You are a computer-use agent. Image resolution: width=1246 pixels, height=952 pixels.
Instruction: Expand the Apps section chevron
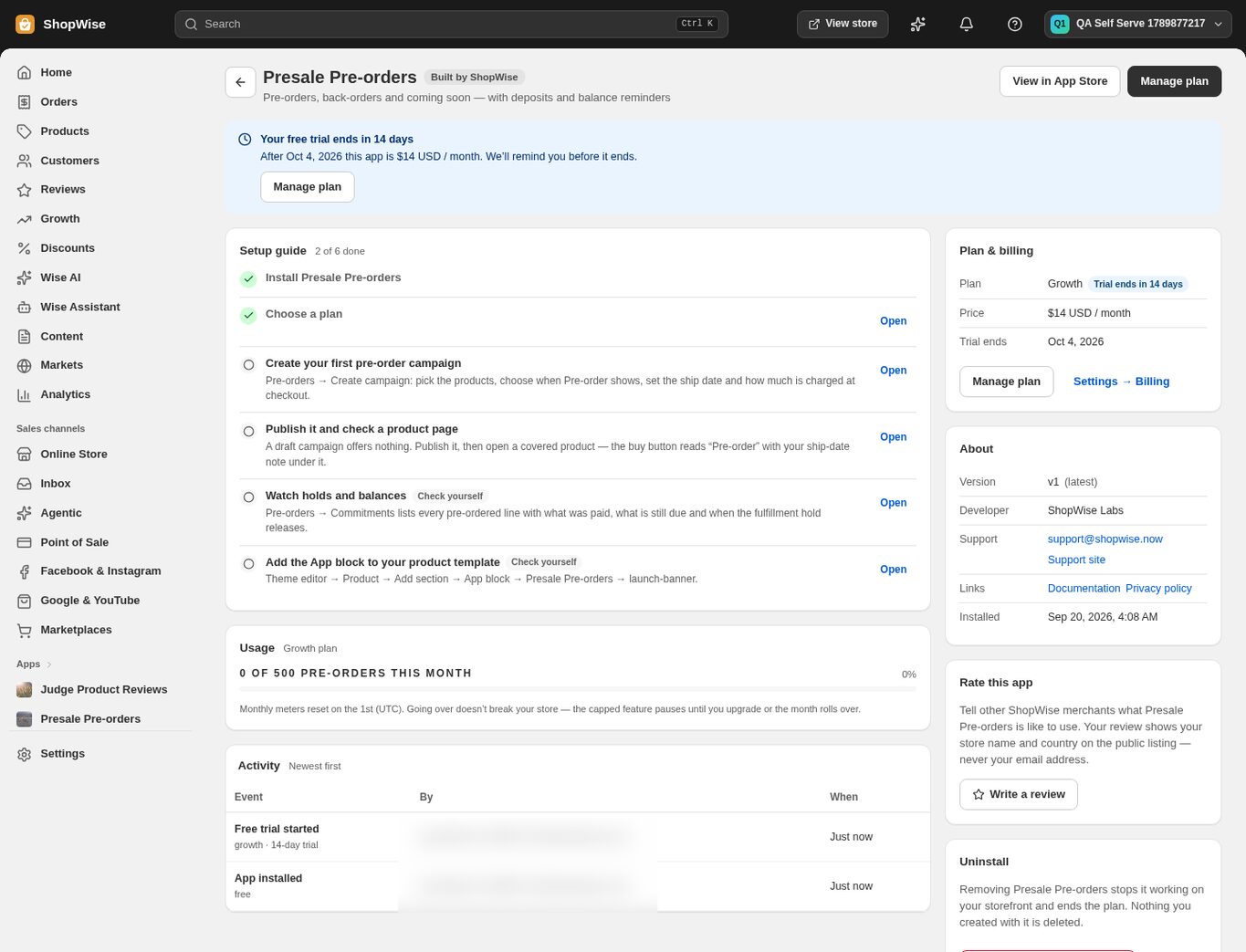[49, 664]
